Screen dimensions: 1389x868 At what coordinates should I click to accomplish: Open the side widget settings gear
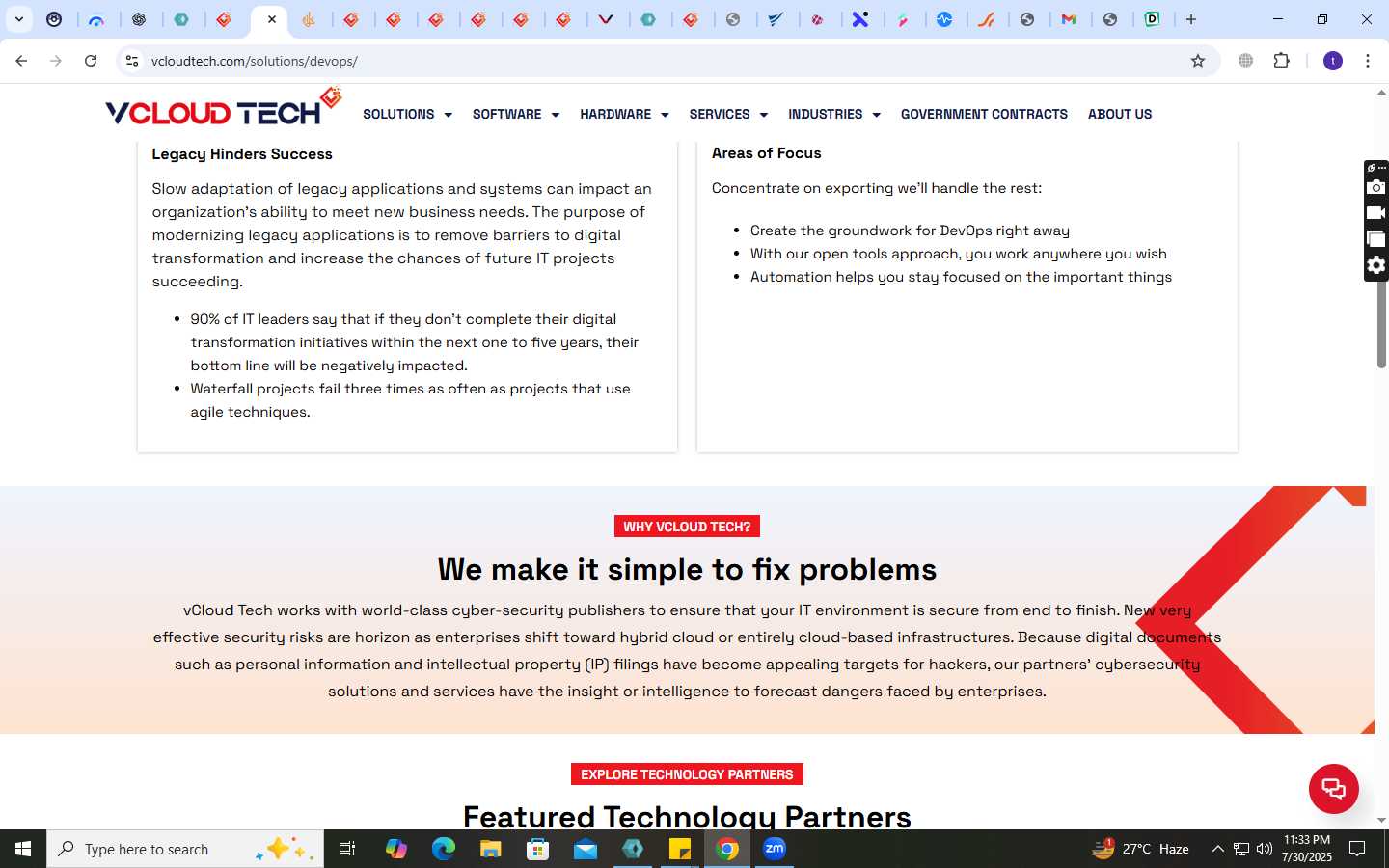coord(1376,265)
